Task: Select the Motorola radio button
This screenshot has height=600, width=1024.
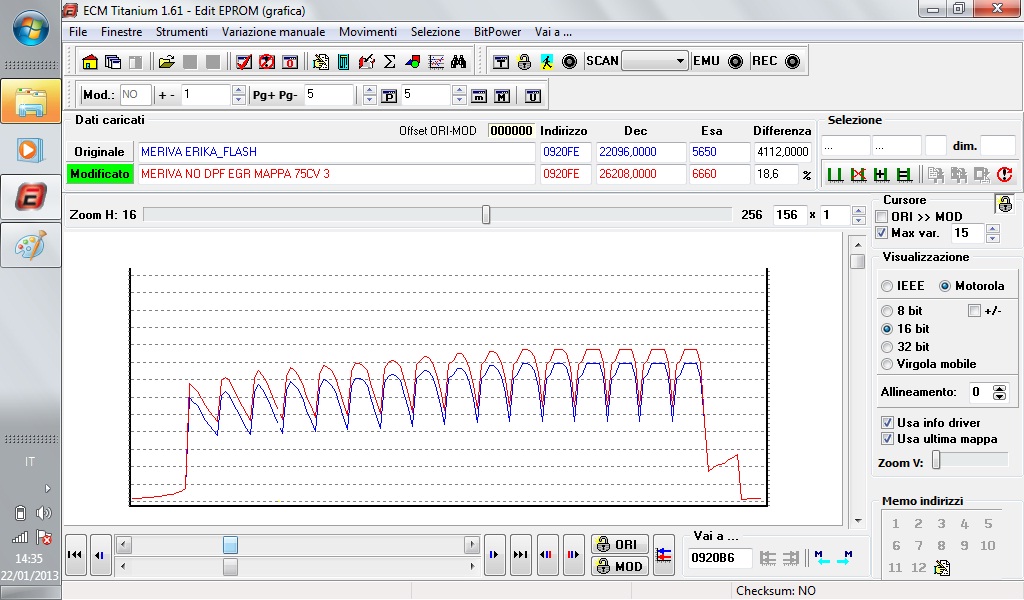Action: pos(945,286)
